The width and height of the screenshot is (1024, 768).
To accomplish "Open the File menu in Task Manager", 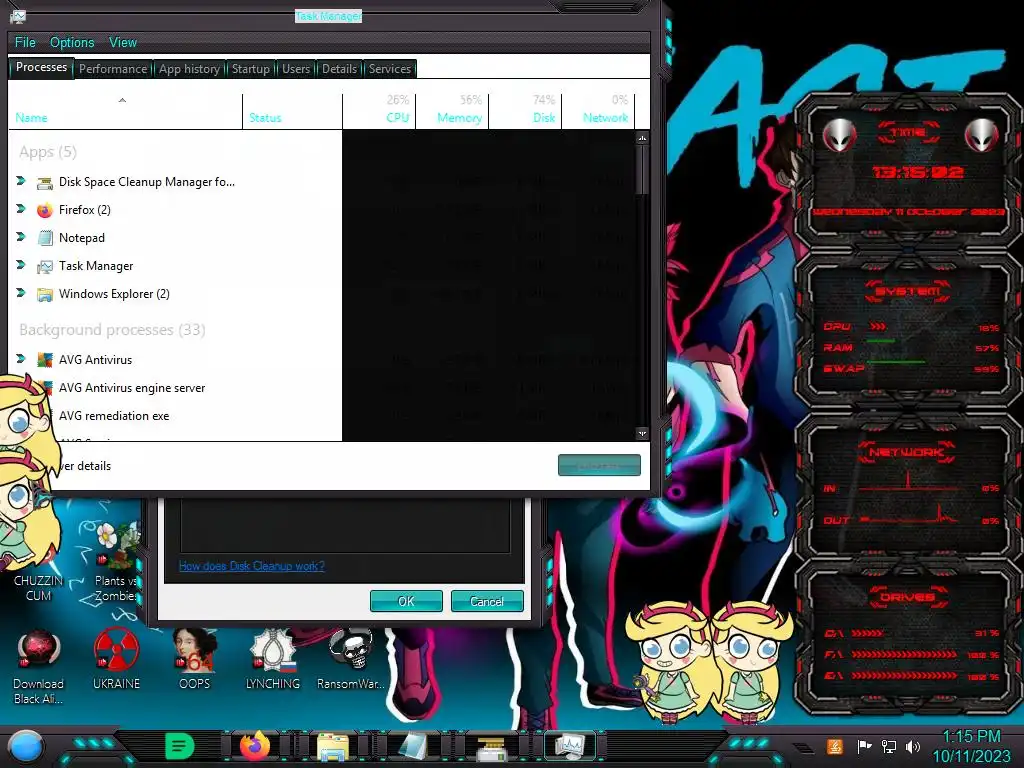I will click(x=25, y=42).
